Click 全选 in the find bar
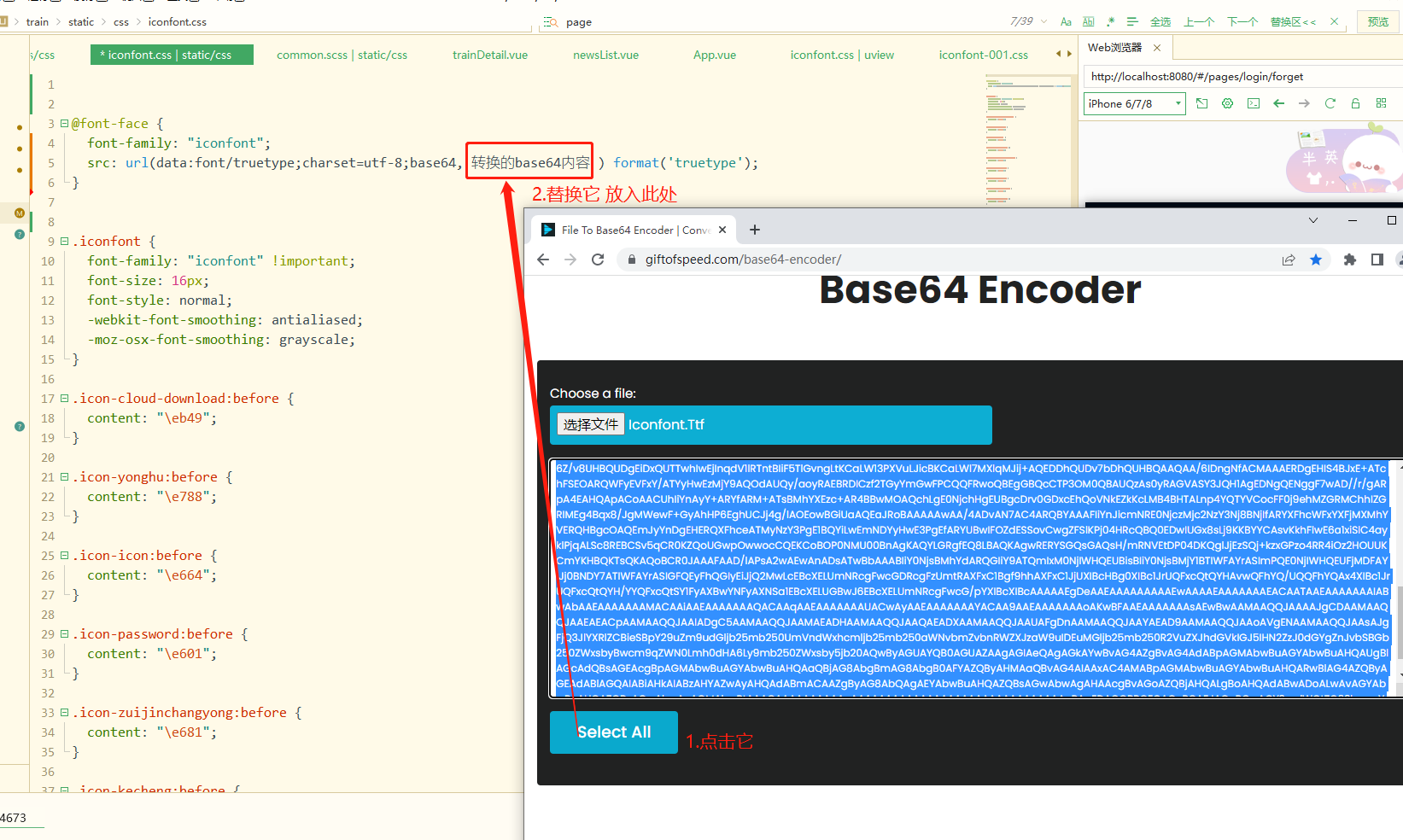Image resolution: width=1403 pixels, height=840 pixels. (x=1160, y=22)
